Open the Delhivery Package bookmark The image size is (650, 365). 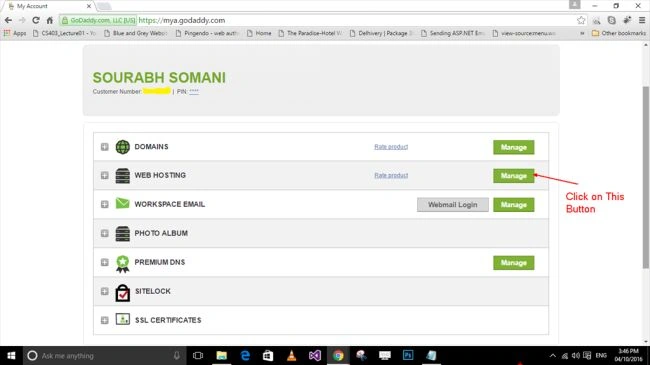click(x=381, y=33)
